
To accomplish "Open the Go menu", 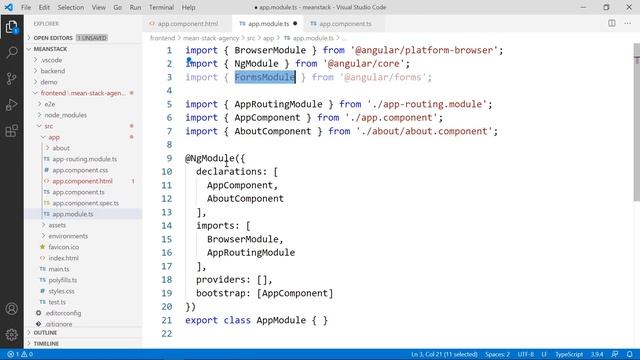I will click(x=118, y=7).
